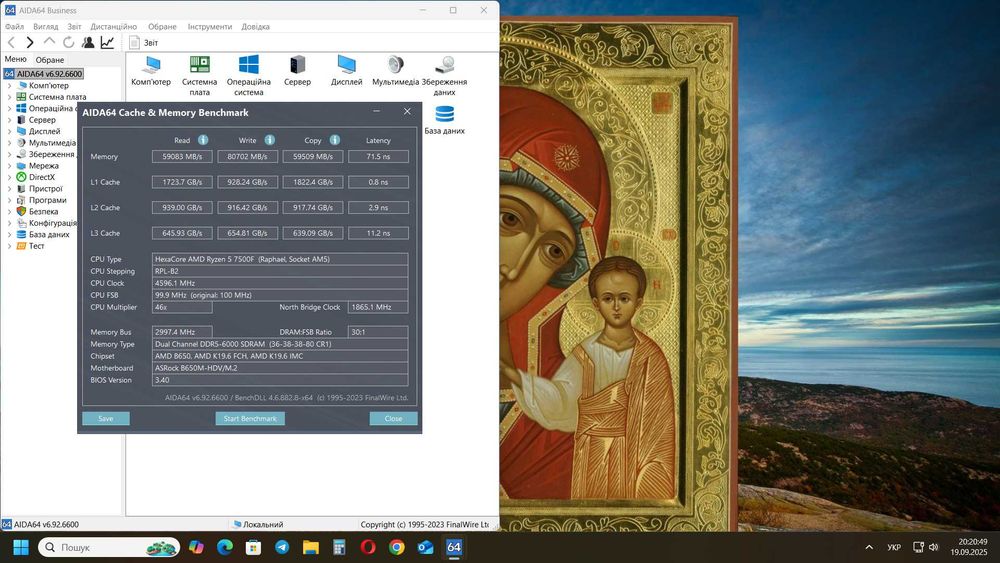This screenshot has height=563, width=1000.
Task: Click the Звіт report toolbar button
Action: tap(143, 43)
